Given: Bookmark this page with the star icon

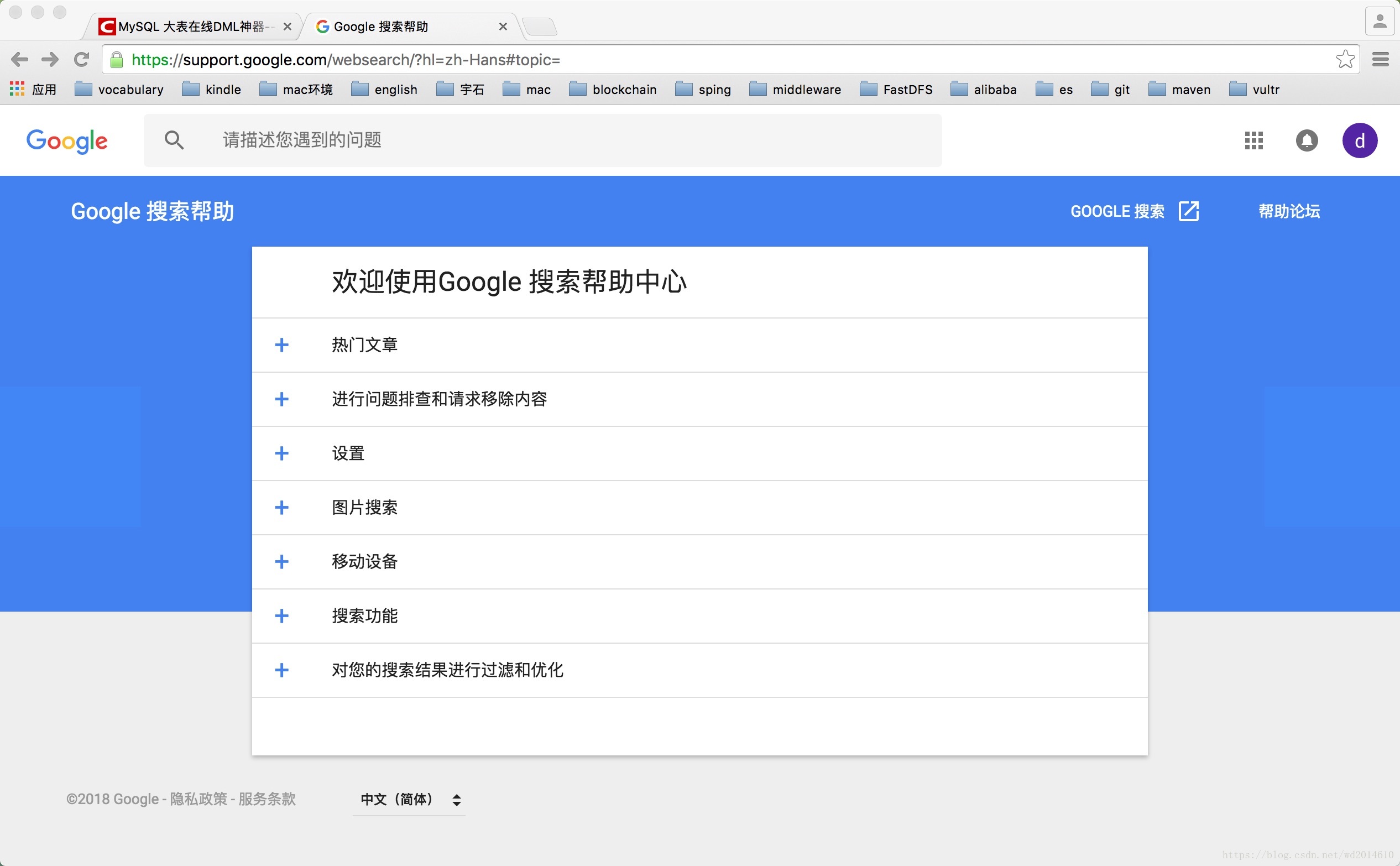Looking at the screenshot, I should click(x=1345, y=59).
